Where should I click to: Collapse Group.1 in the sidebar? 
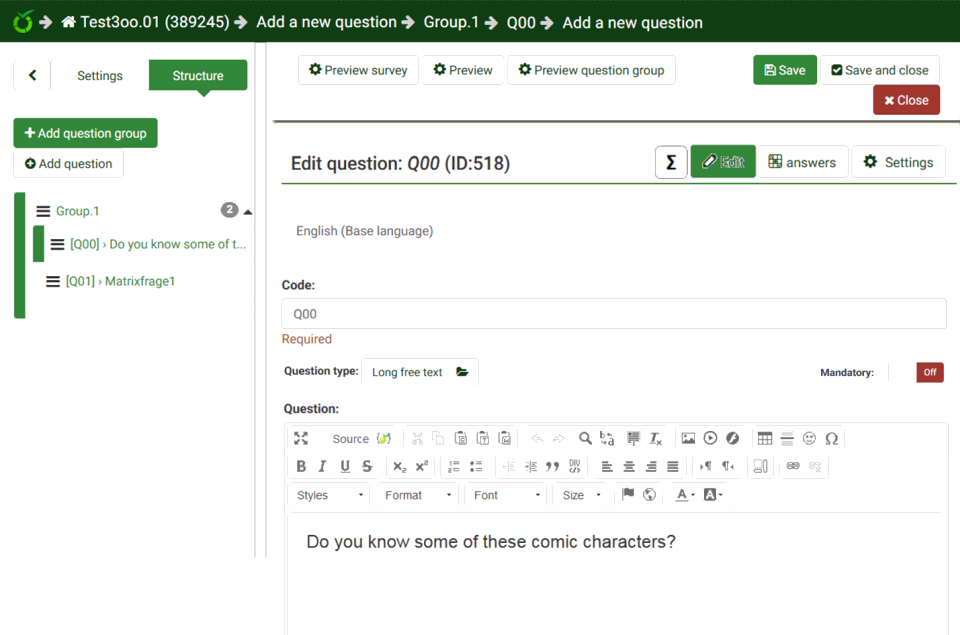tap(247, 212)
